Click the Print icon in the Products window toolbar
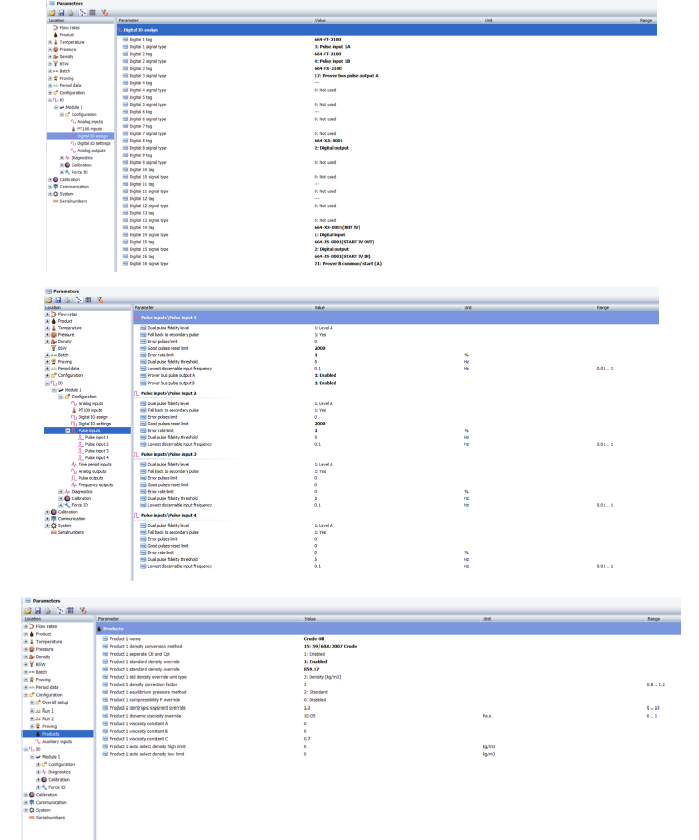The image size is (699, 840). point(48,610)
